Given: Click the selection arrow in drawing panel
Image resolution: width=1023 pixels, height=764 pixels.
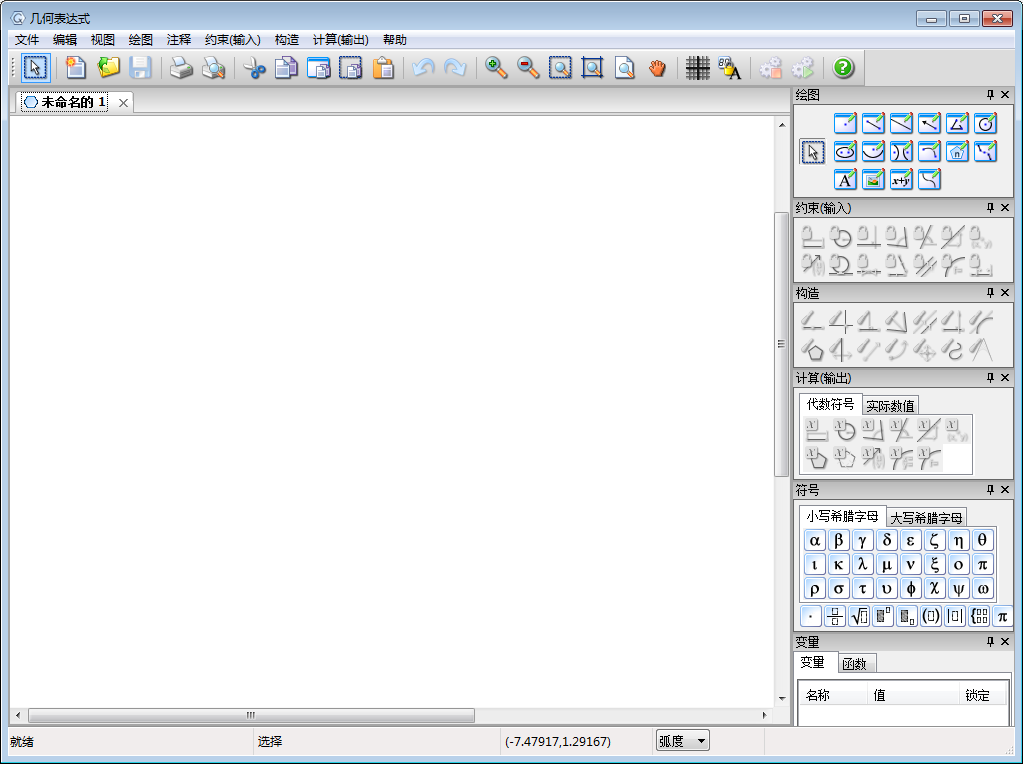Looking at the screenshot, I should pyautogui.click(x=812, y=152).
